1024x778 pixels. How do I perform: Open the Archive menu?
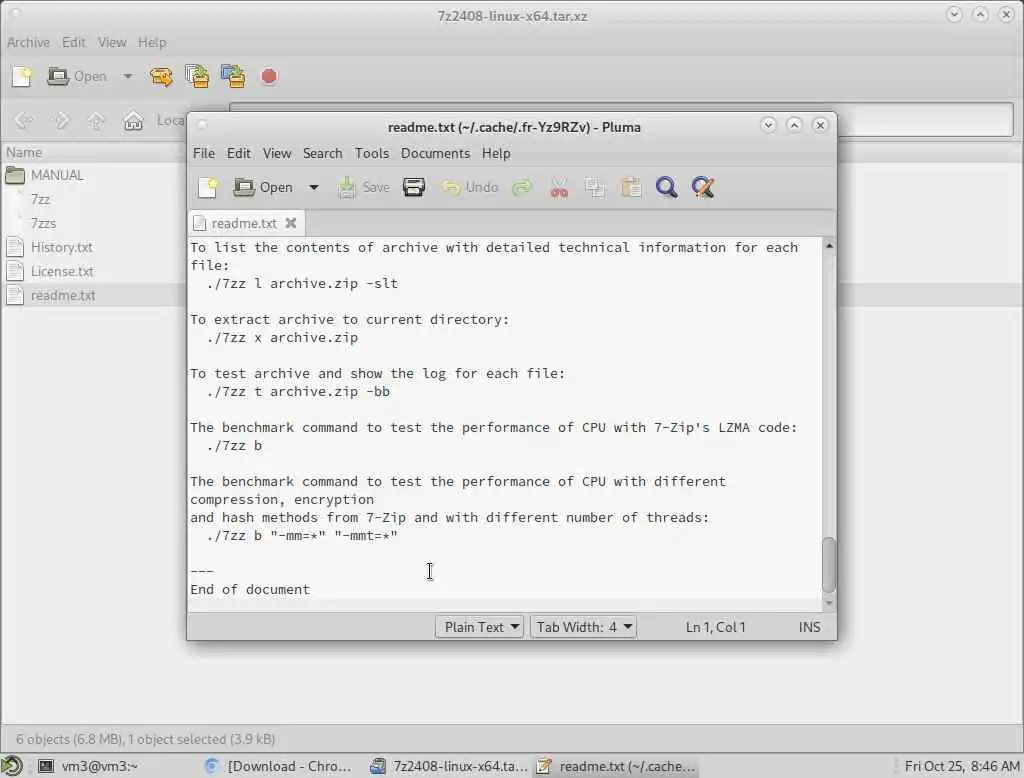coord(28,42)
